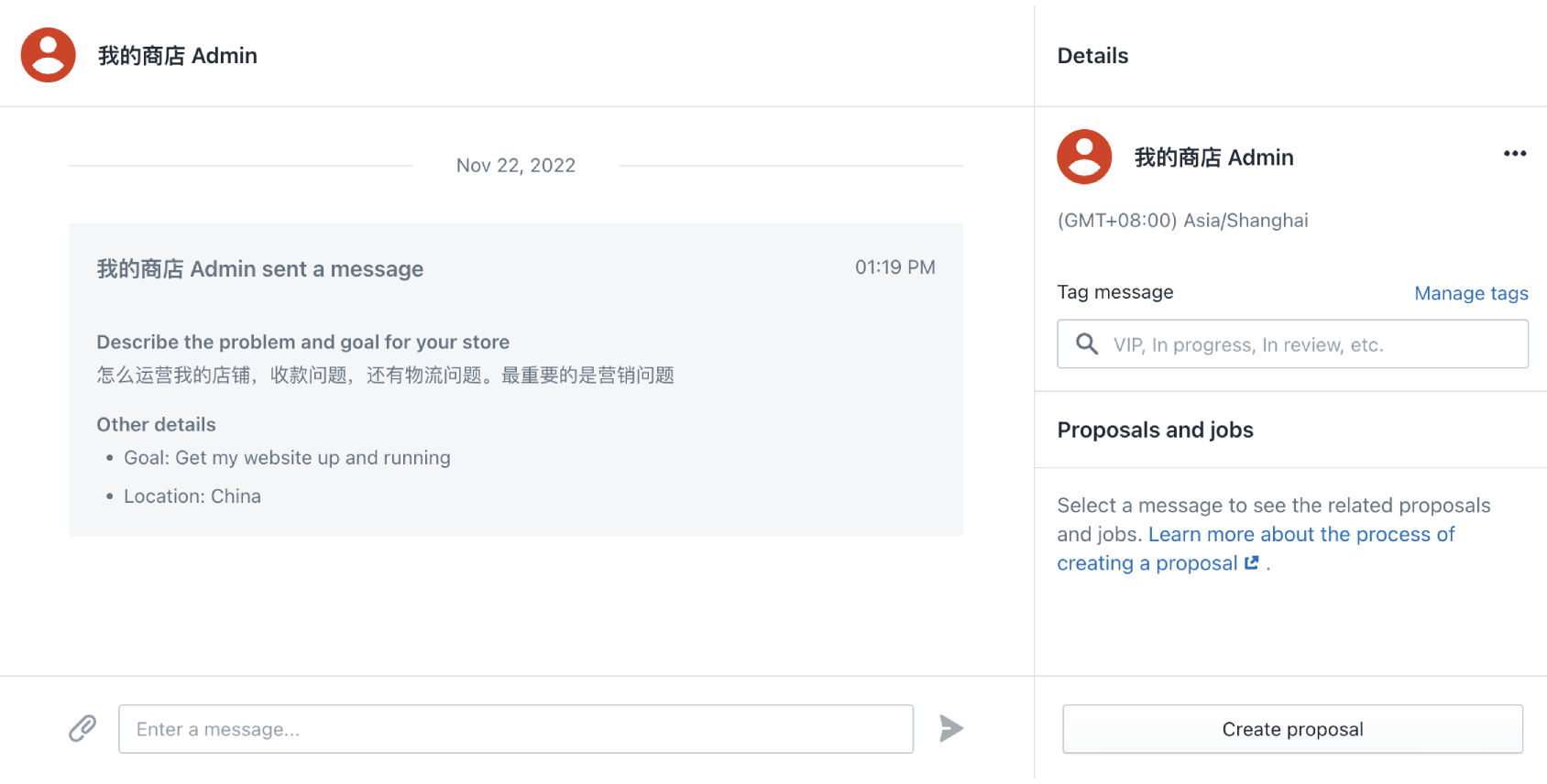
Task: Click the (GMT+08:00) Asia/Shanghai timezone text
Action: (1182, 221)
